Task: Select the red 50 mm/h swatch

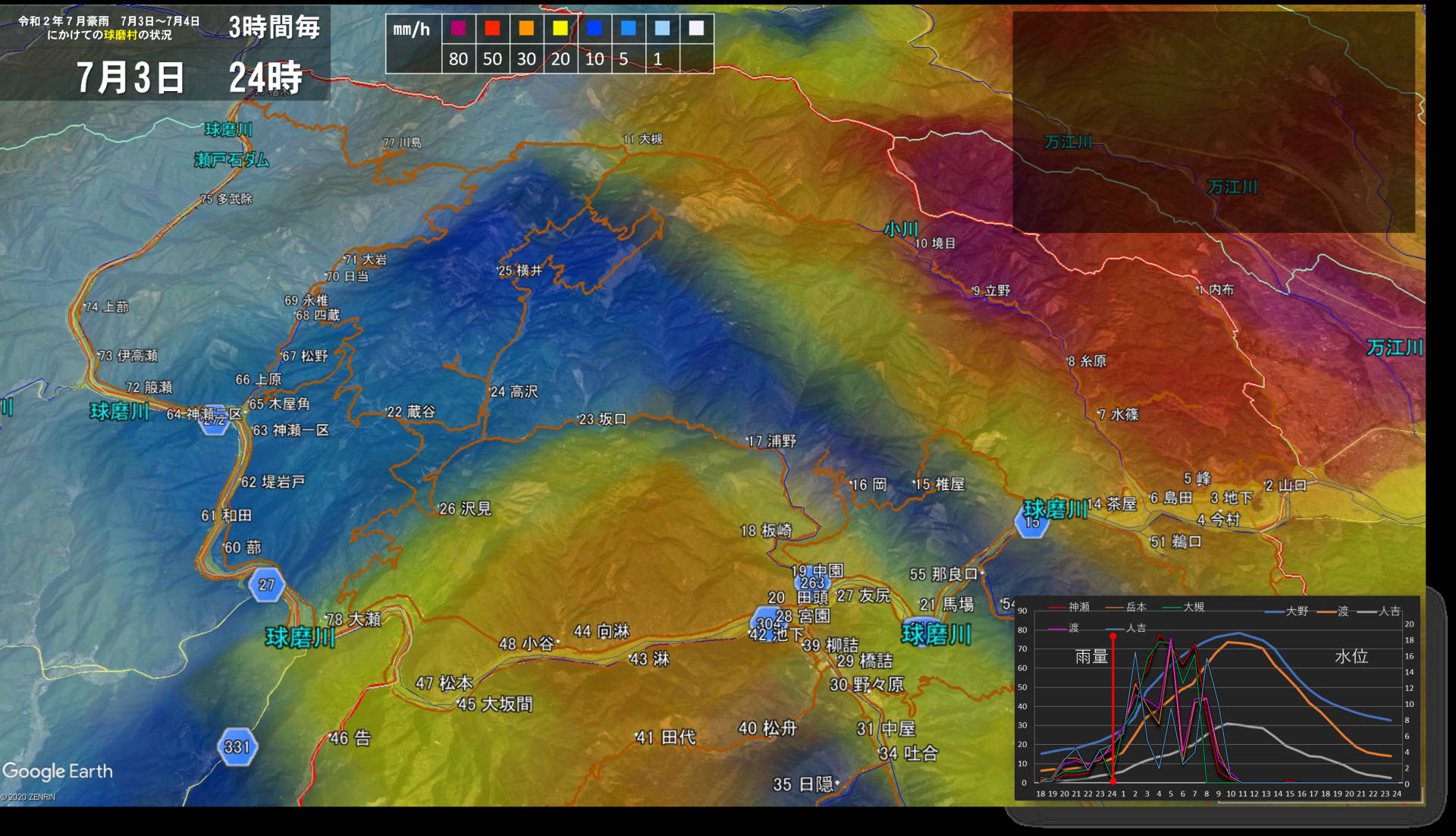Action: [x=493, y=29]
